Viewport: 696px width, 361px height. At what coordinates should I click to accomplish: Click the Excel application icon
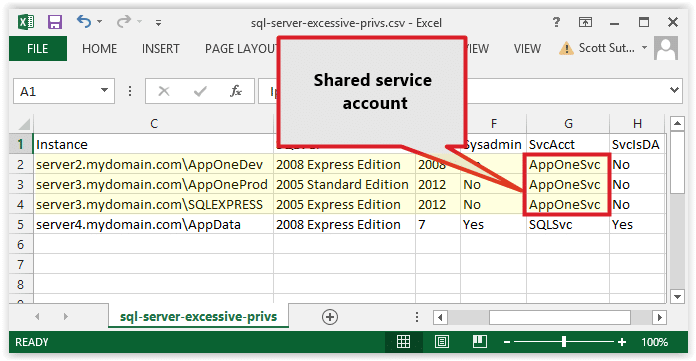(x=26, y=22)
